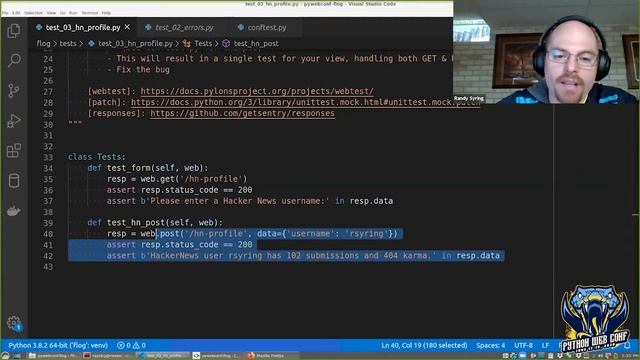
Task: Open the Edit menu
Action: click(x=16, y=13)
